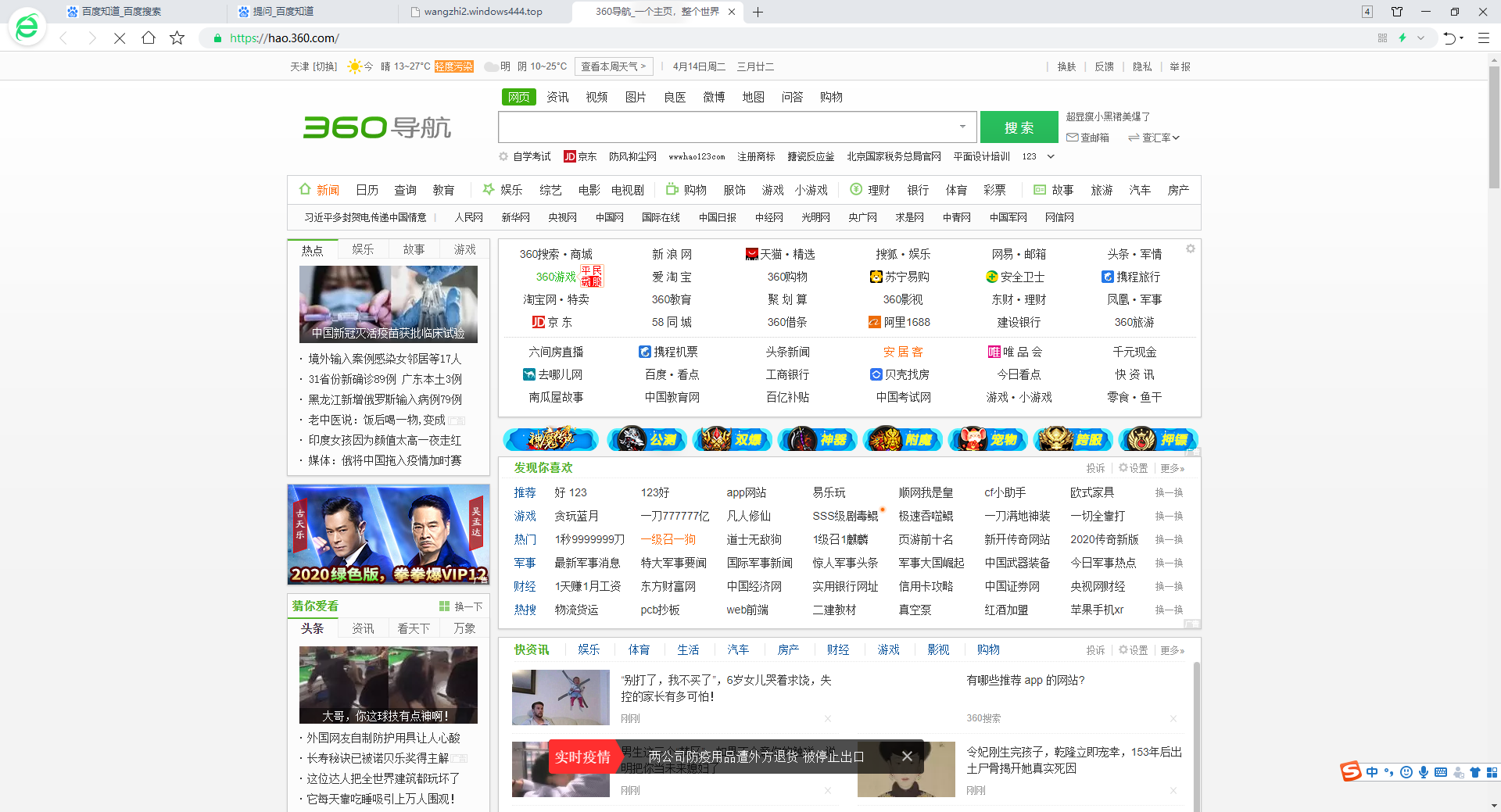Open the undo-close history dropdown arrow
The height and width of the screenshot is (812, 1501).
pos(1461,38)
